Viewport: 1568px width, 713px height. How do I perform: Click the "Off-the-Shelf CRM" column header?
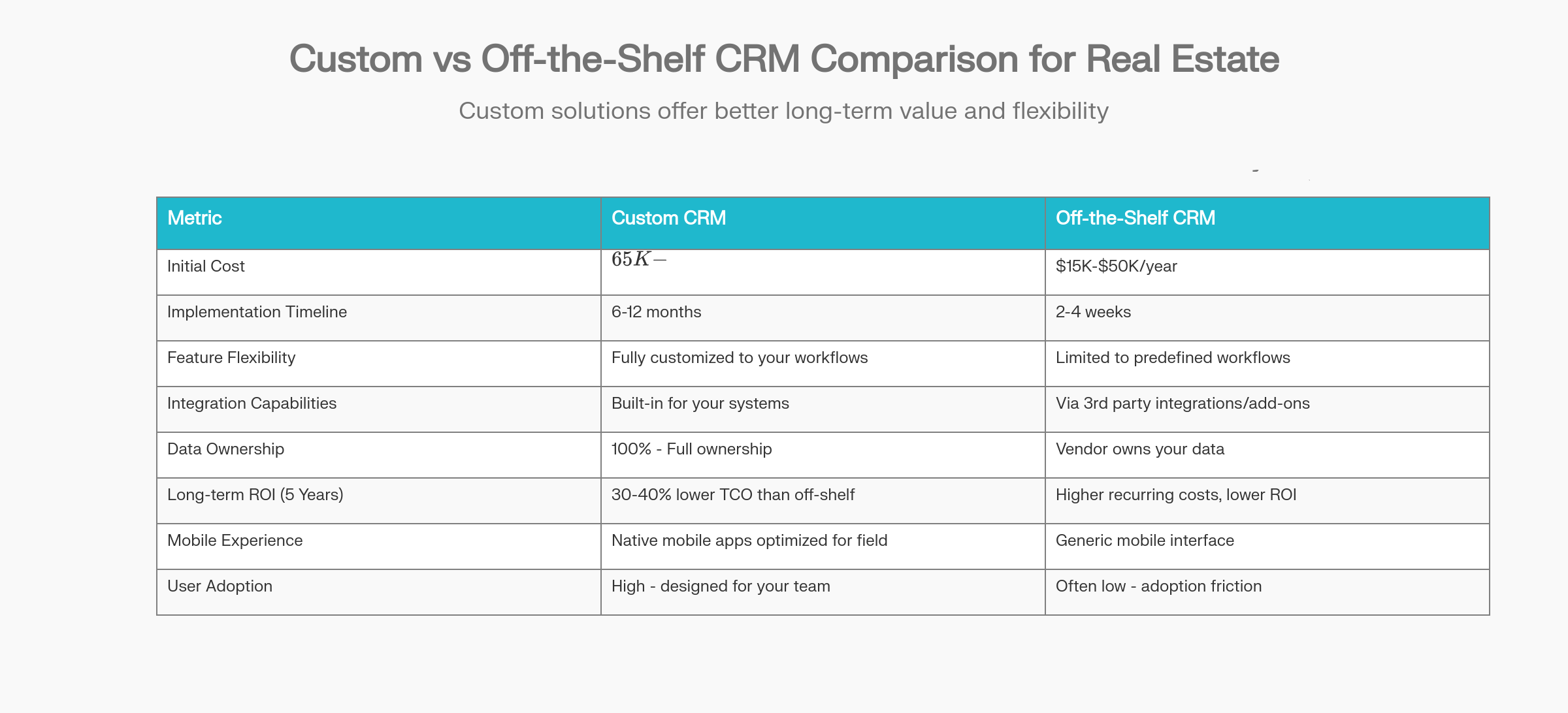coord(1135,218)
